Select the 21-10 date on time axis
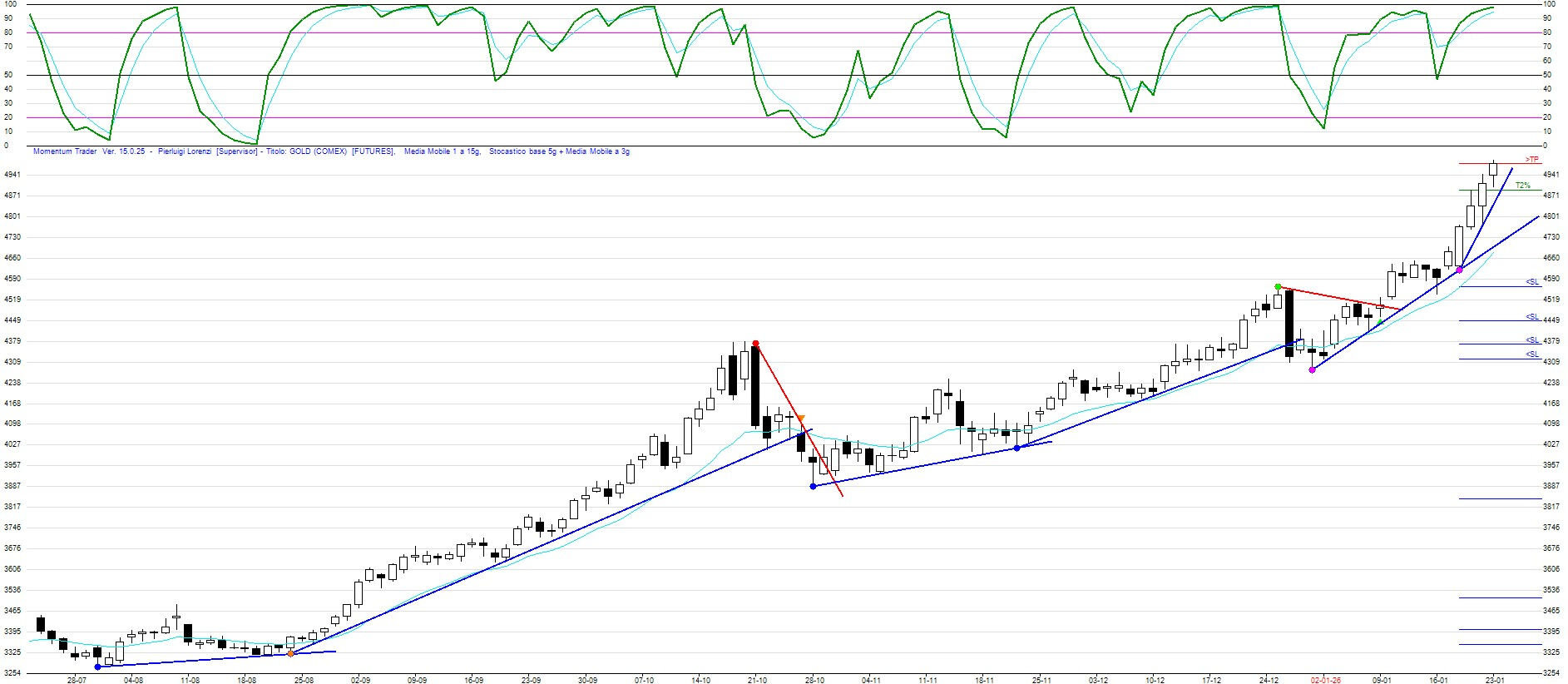1568x684 pixels. coord(757,680)
